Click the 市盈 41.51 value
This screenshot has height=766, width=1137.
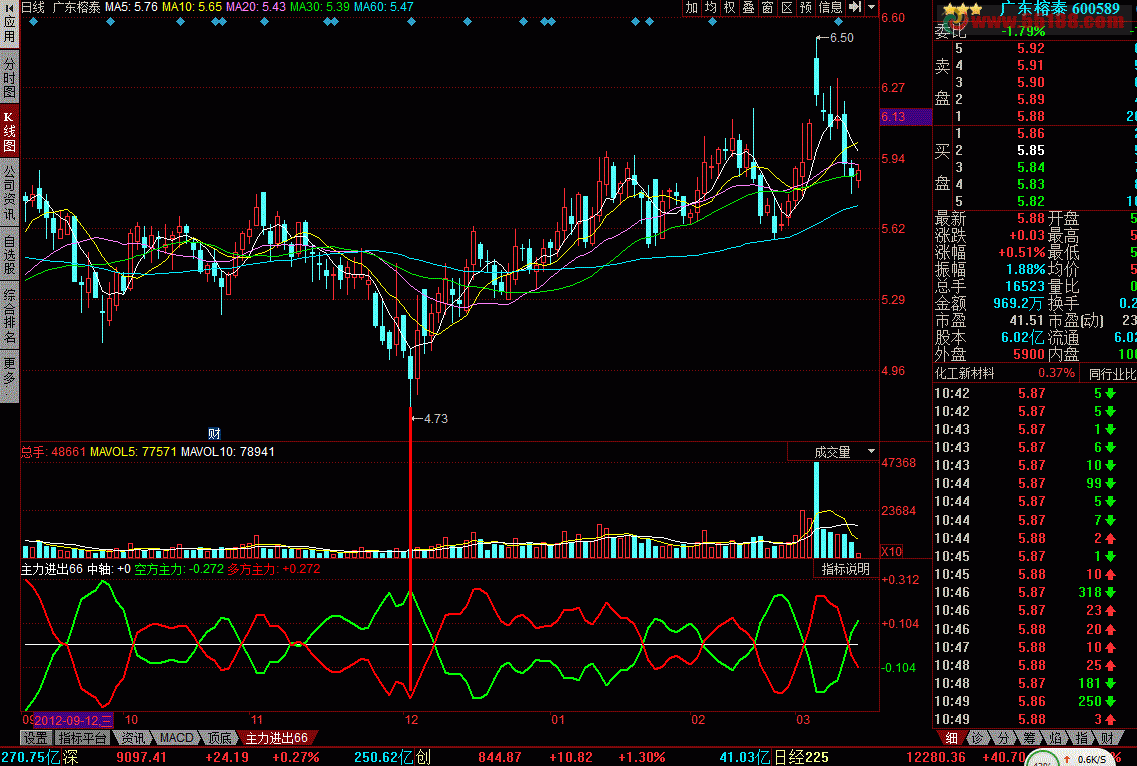pyautogui.click(x=1026, y=320)
